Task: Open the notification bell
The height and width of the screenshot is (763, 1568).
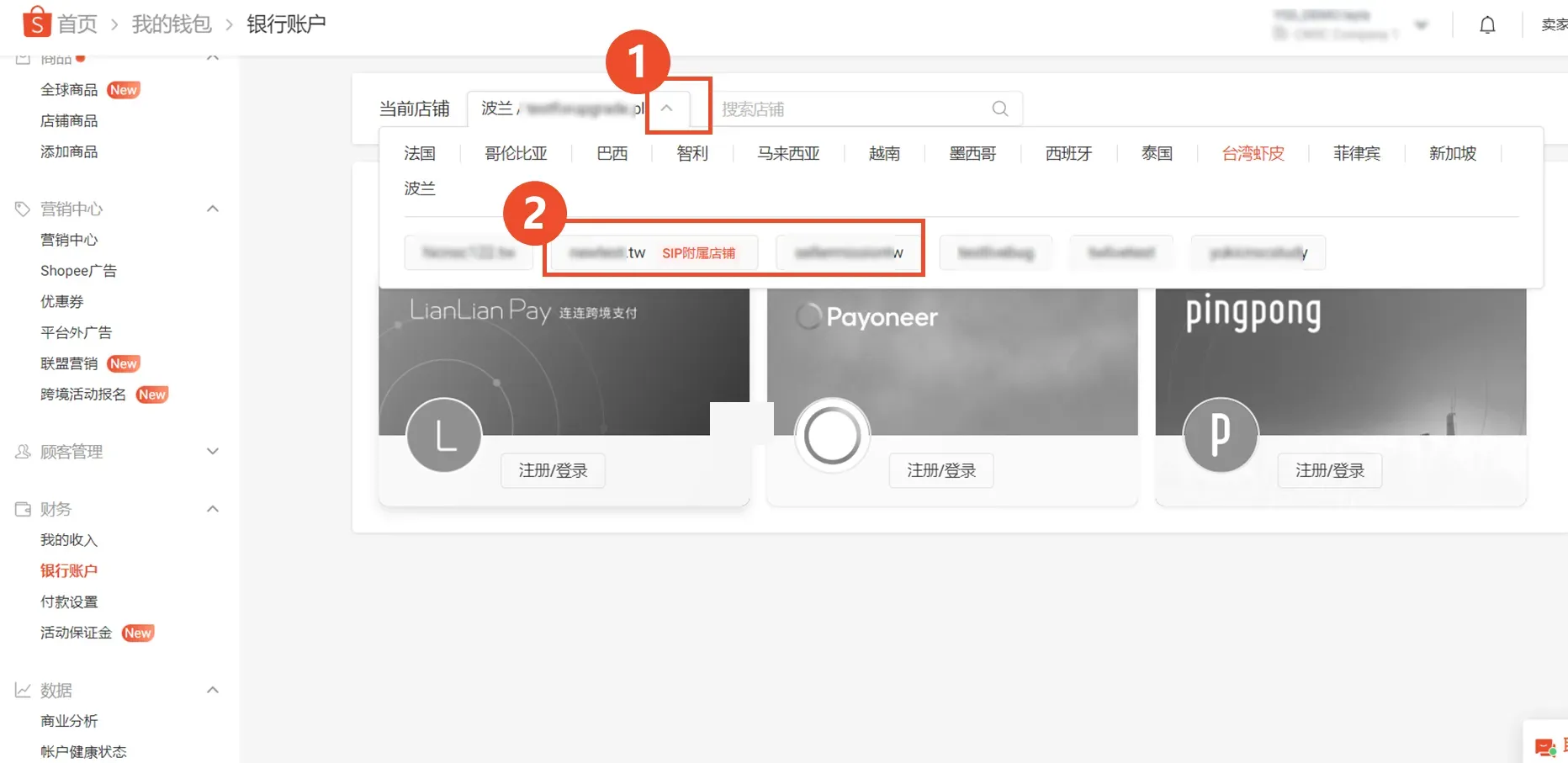Action: pos(1487,25)
